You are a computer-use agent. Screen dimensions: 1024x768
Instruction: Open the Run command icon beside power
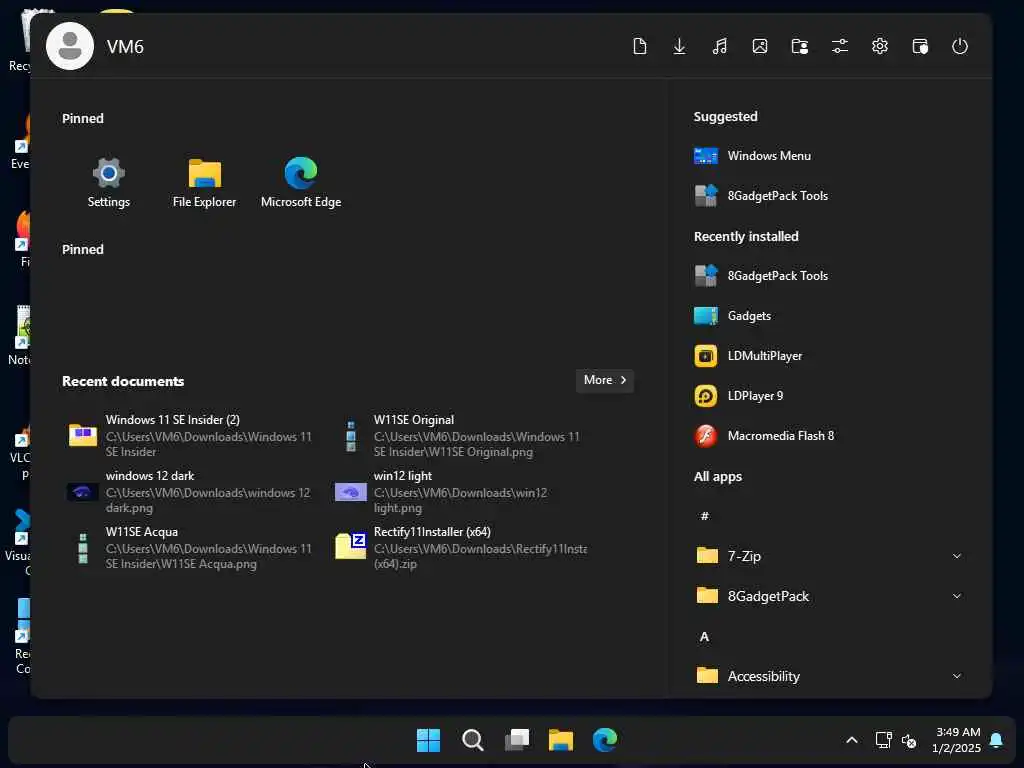click(x=920, y=46)
